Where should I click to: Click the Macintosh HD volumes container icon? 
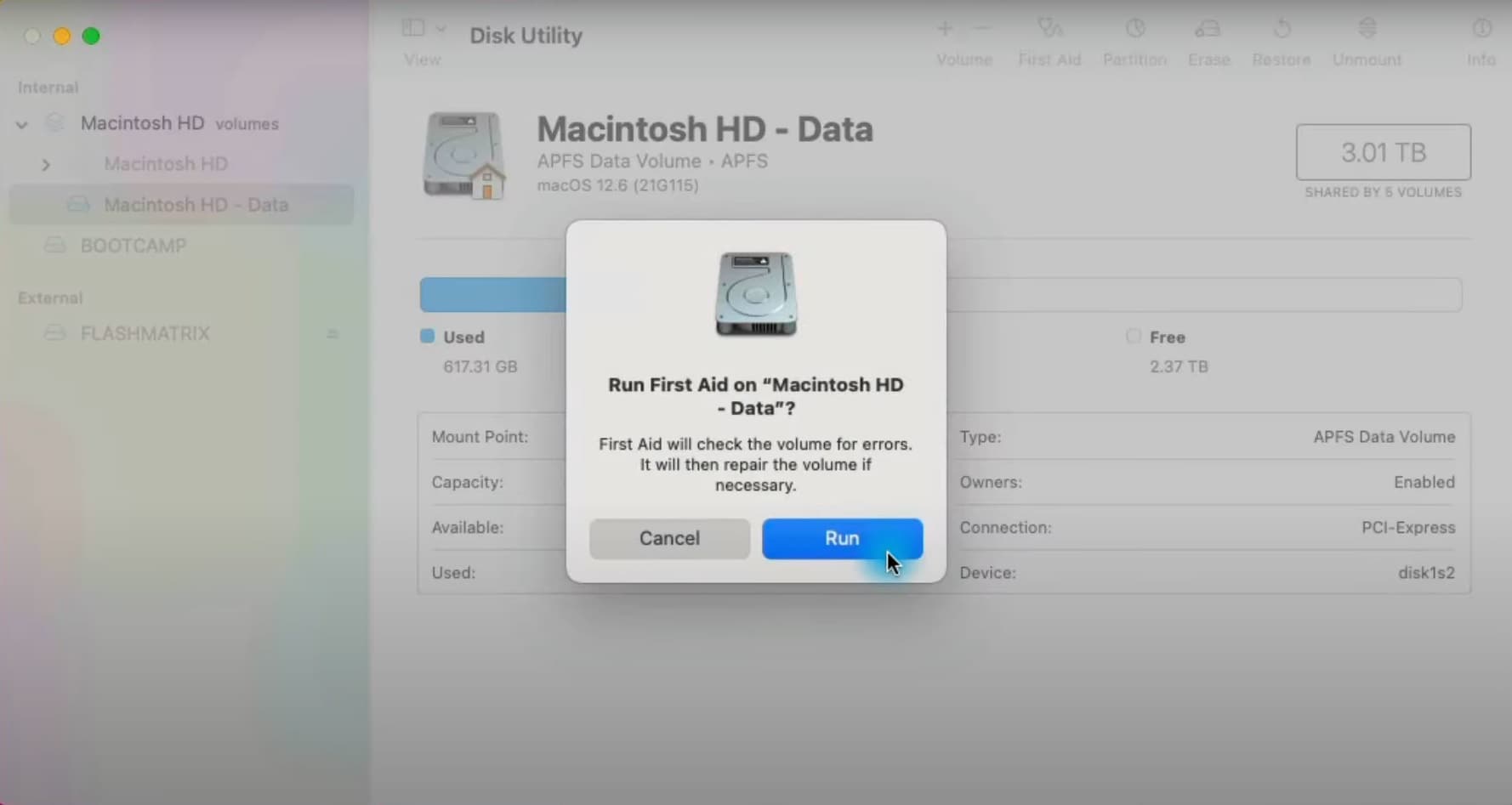[x=54, y=123]
